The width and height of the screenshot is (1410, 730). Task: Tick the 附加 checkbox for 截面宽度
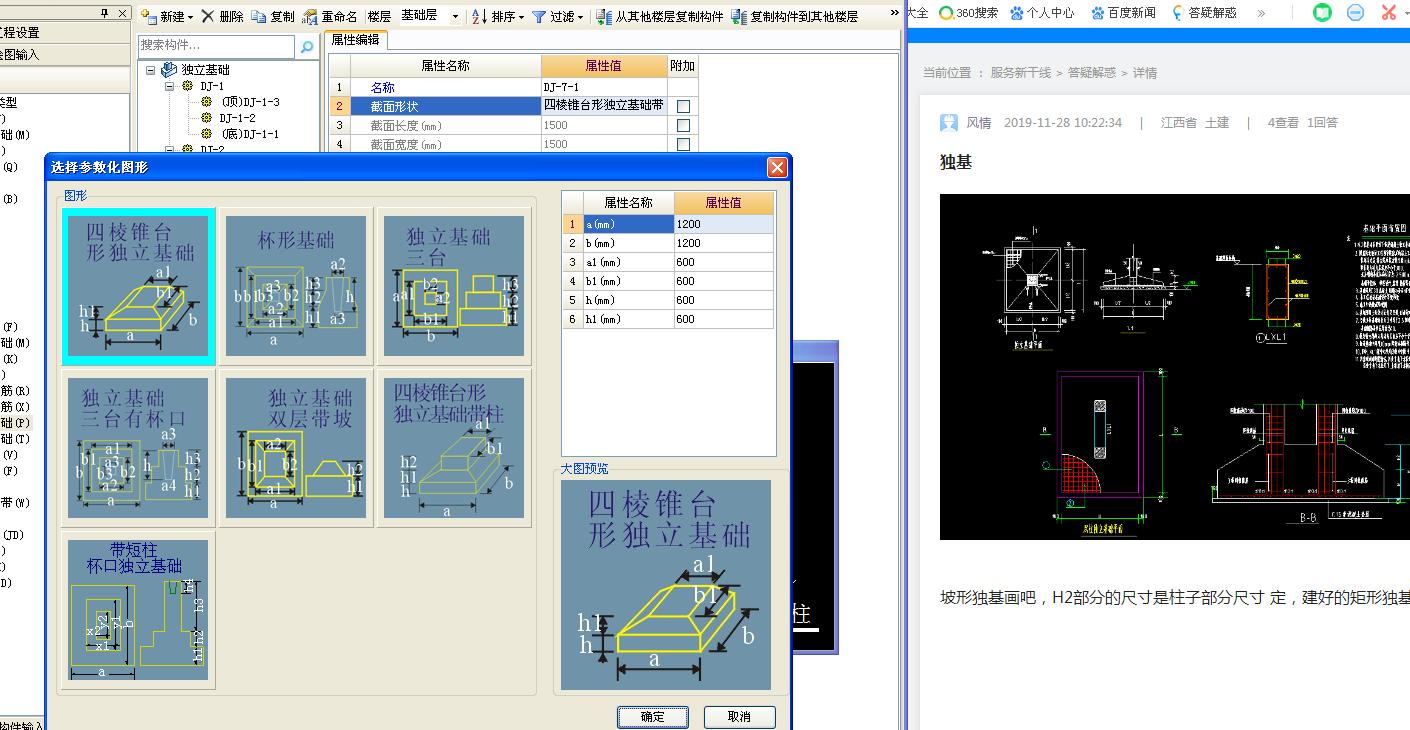click(683, 144)
